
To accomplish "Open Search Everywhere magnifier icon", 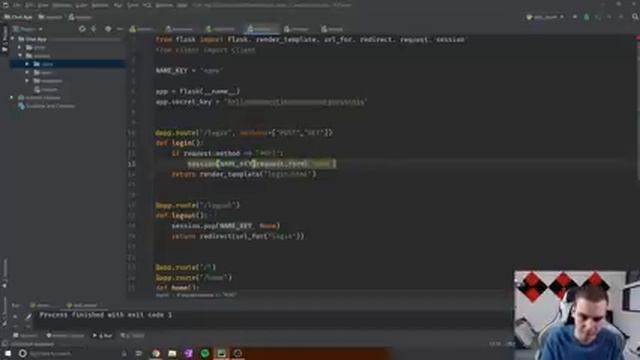I will [x=635, y=17].
